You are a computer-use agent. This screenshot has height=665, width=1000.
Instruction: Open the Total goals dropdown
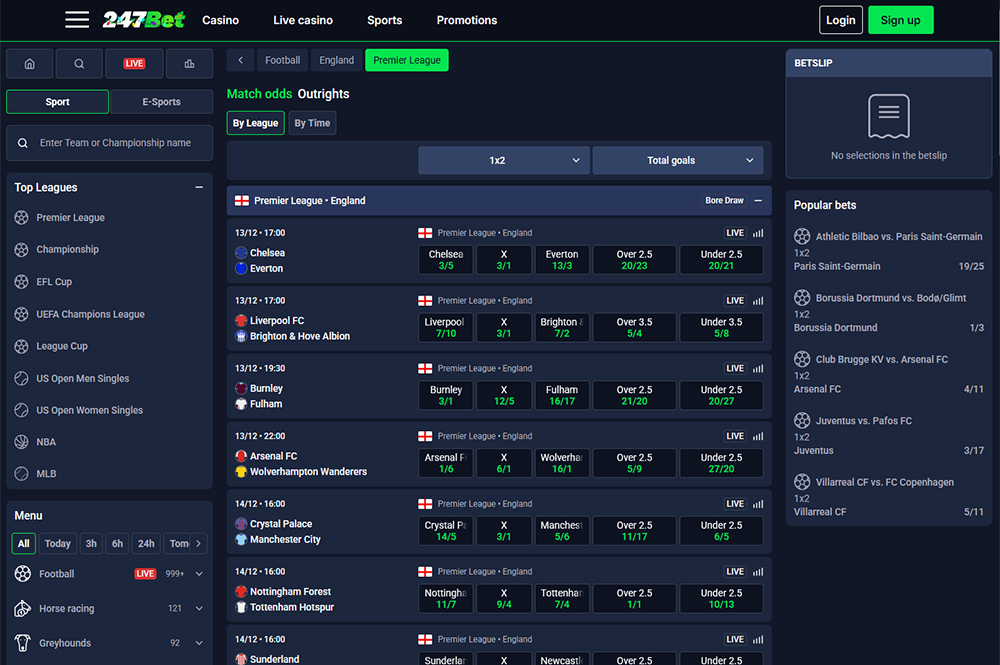pyautogui.click(x=677, y=160)
